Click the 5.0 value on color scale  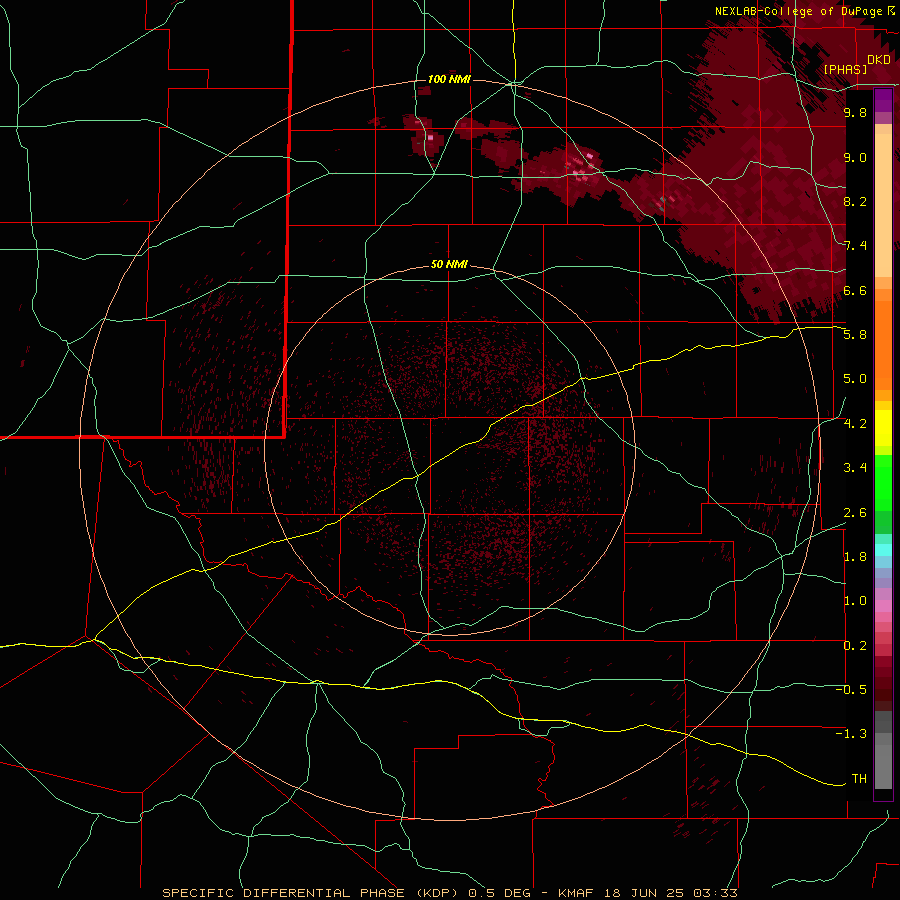(855, 379)
